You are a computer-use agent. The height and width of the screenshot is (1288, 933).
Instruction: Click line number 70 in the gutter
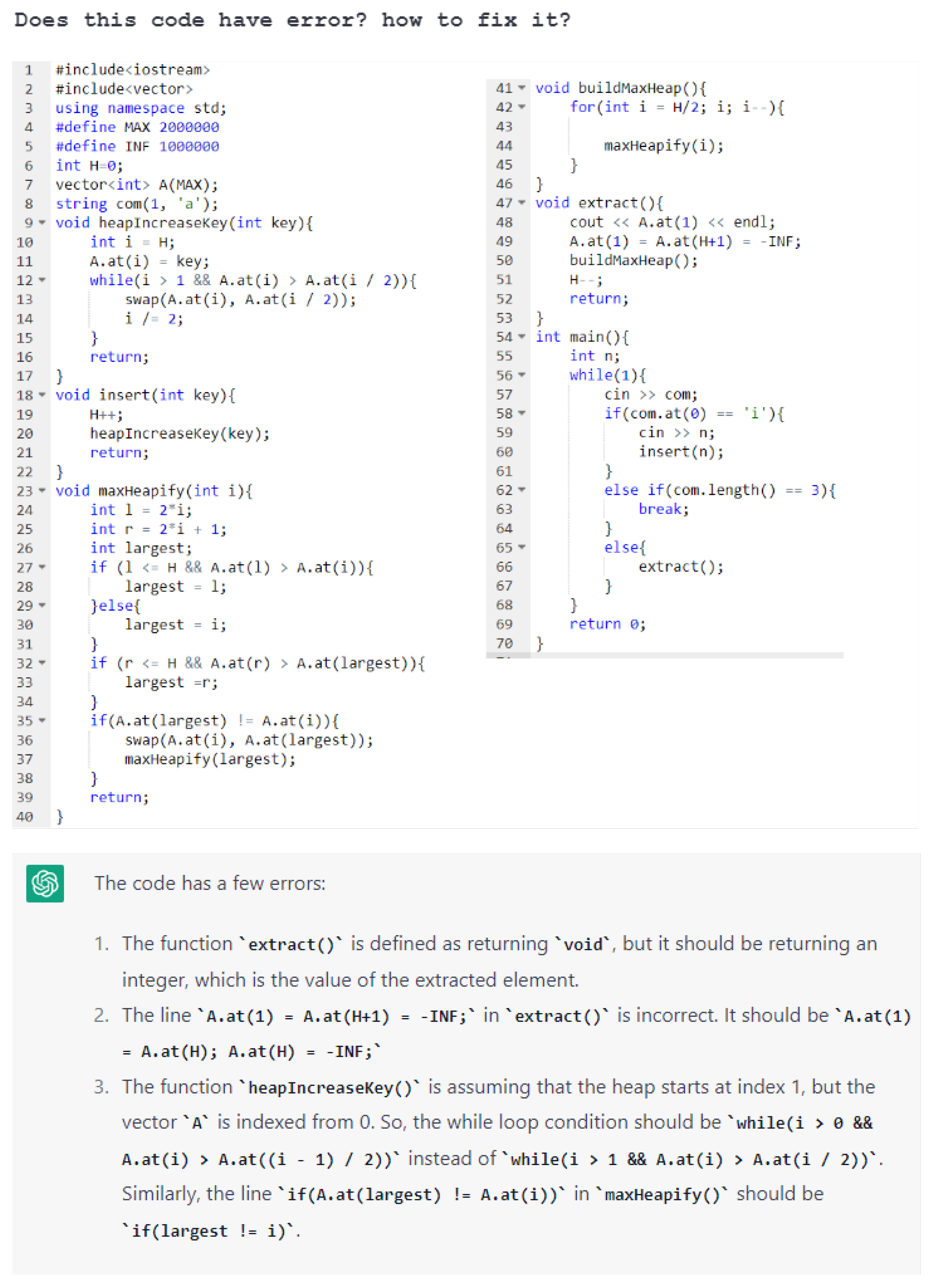(504, 643)
